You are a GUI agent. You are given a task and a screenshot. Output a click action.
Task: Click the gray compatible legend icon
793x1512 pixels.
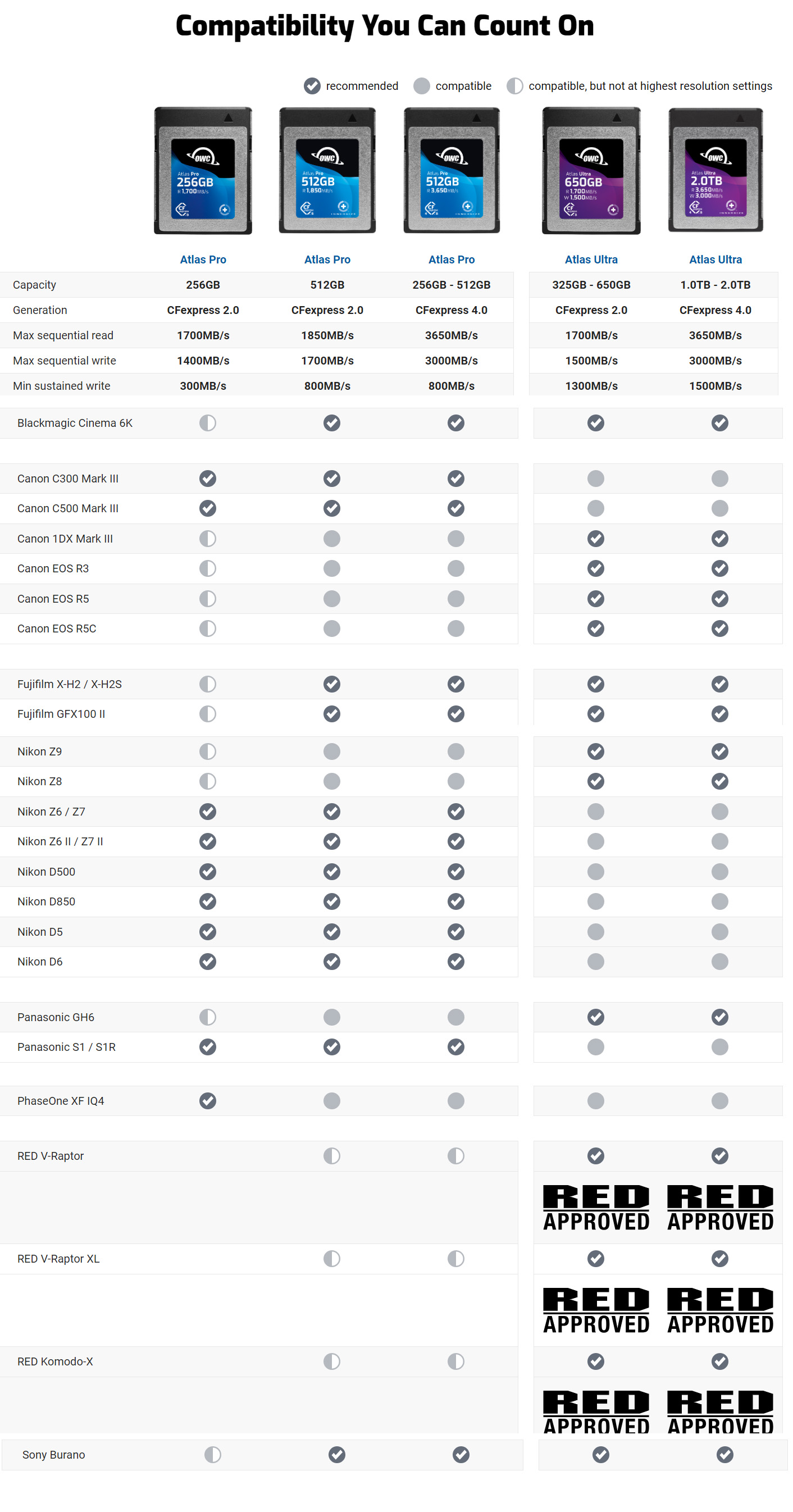tap(421, 86)
